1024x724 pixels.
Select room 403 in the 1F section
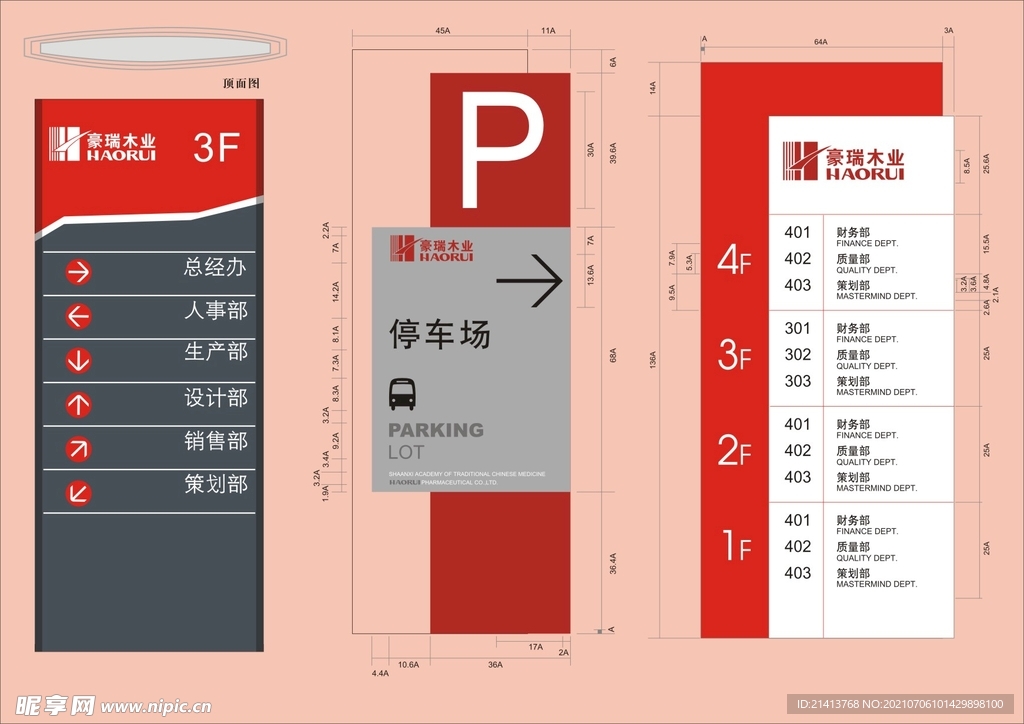(797, 573)
